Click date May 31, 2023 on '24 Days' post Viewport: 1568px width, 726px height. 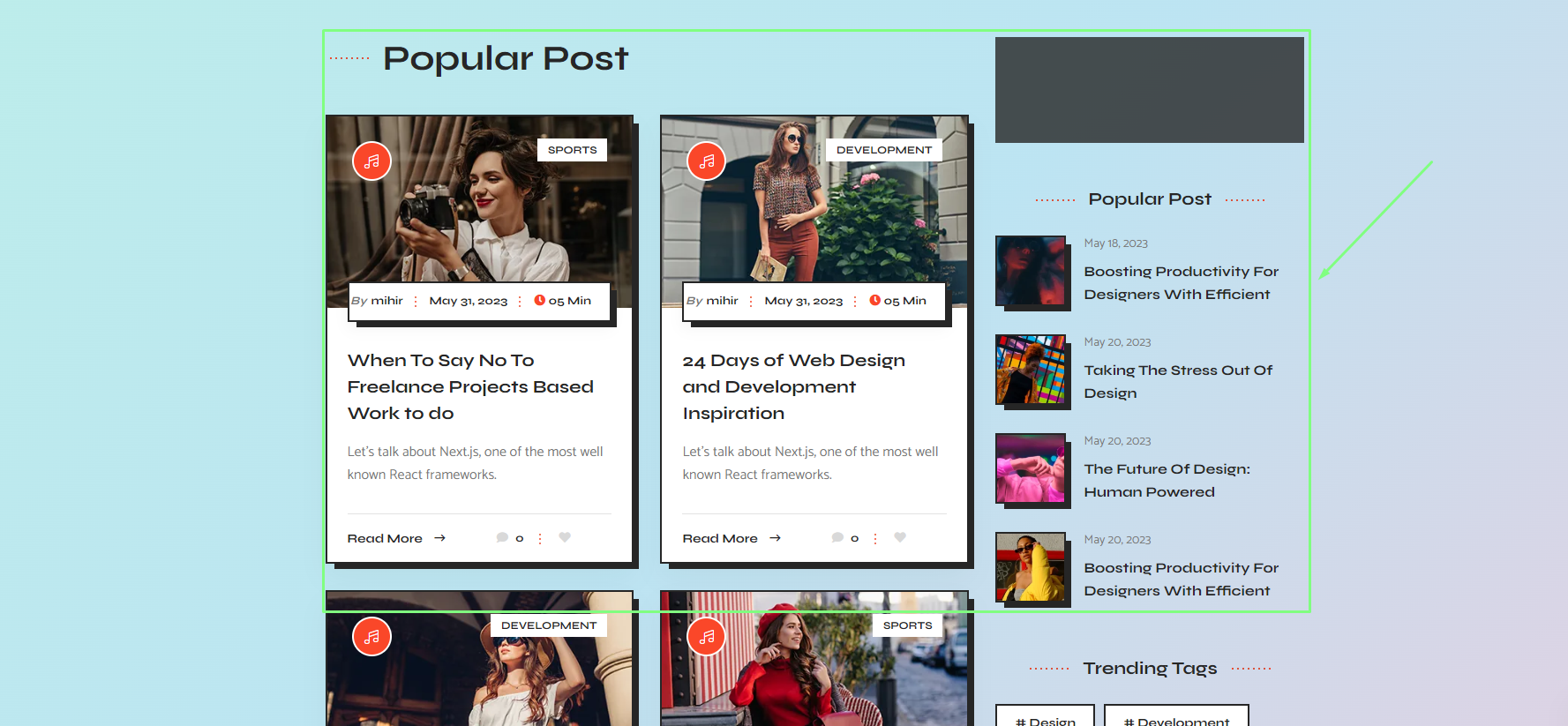[804, 301]
